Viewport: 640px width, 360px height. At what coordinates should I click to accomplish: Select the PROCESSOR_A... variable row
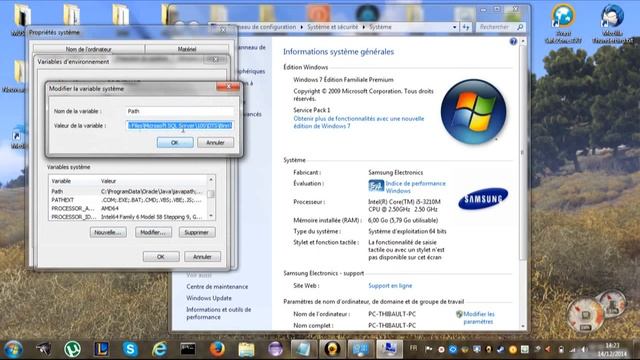[x=128, y=208]
